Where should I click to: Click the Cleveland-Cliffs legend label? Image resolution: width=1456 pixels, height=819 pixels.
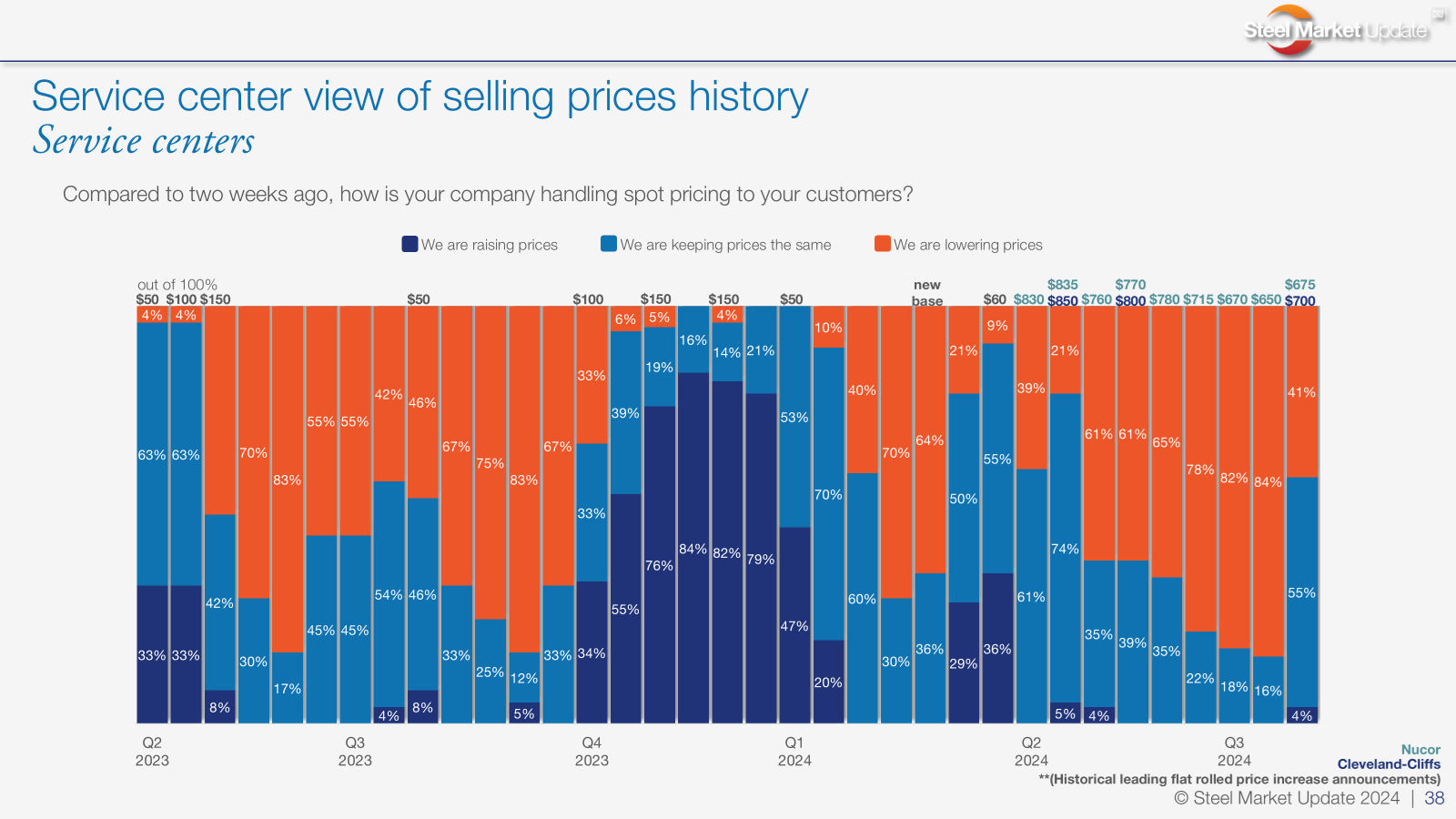tap(1389, 764)
